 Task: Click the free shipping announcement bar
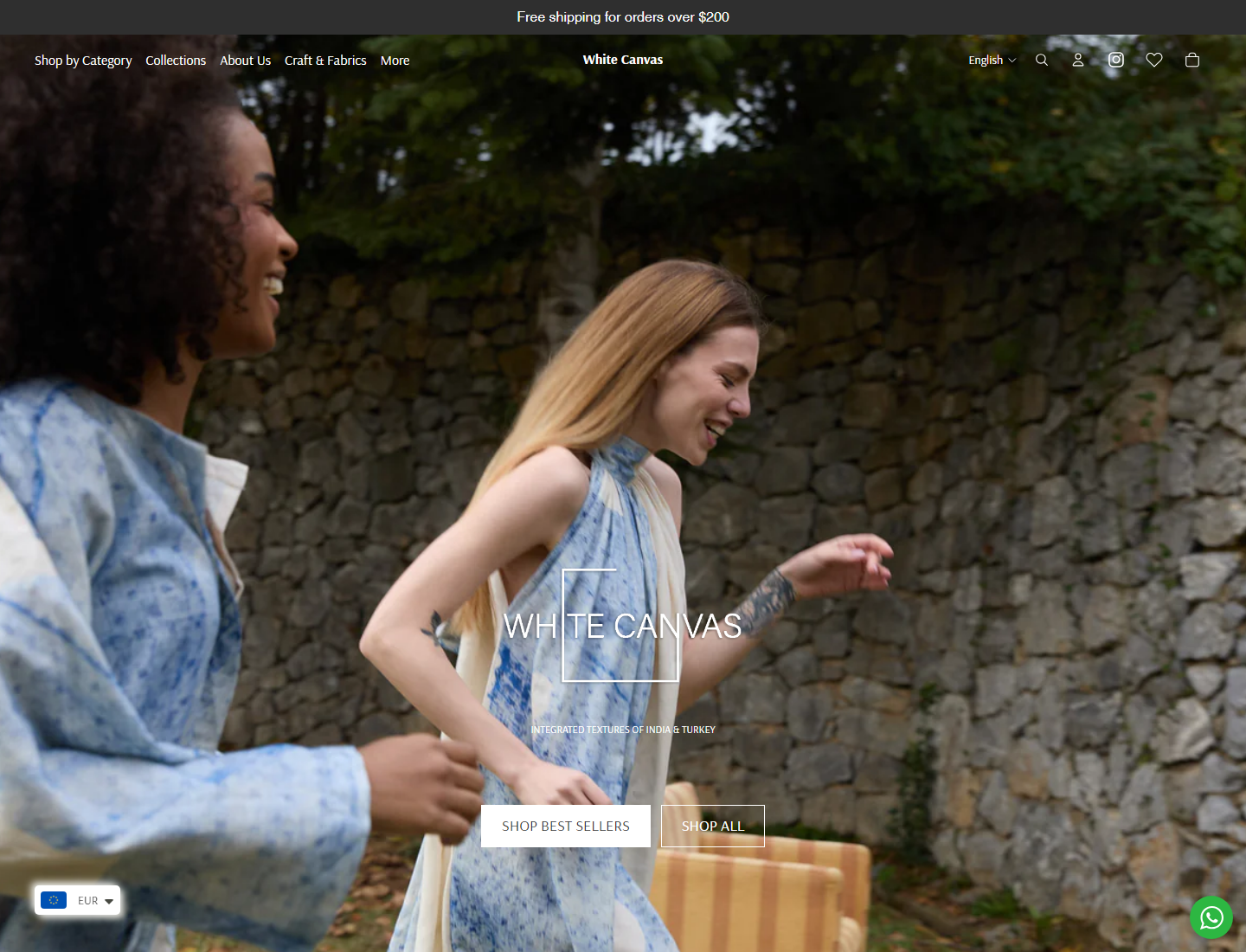point(623,17)
